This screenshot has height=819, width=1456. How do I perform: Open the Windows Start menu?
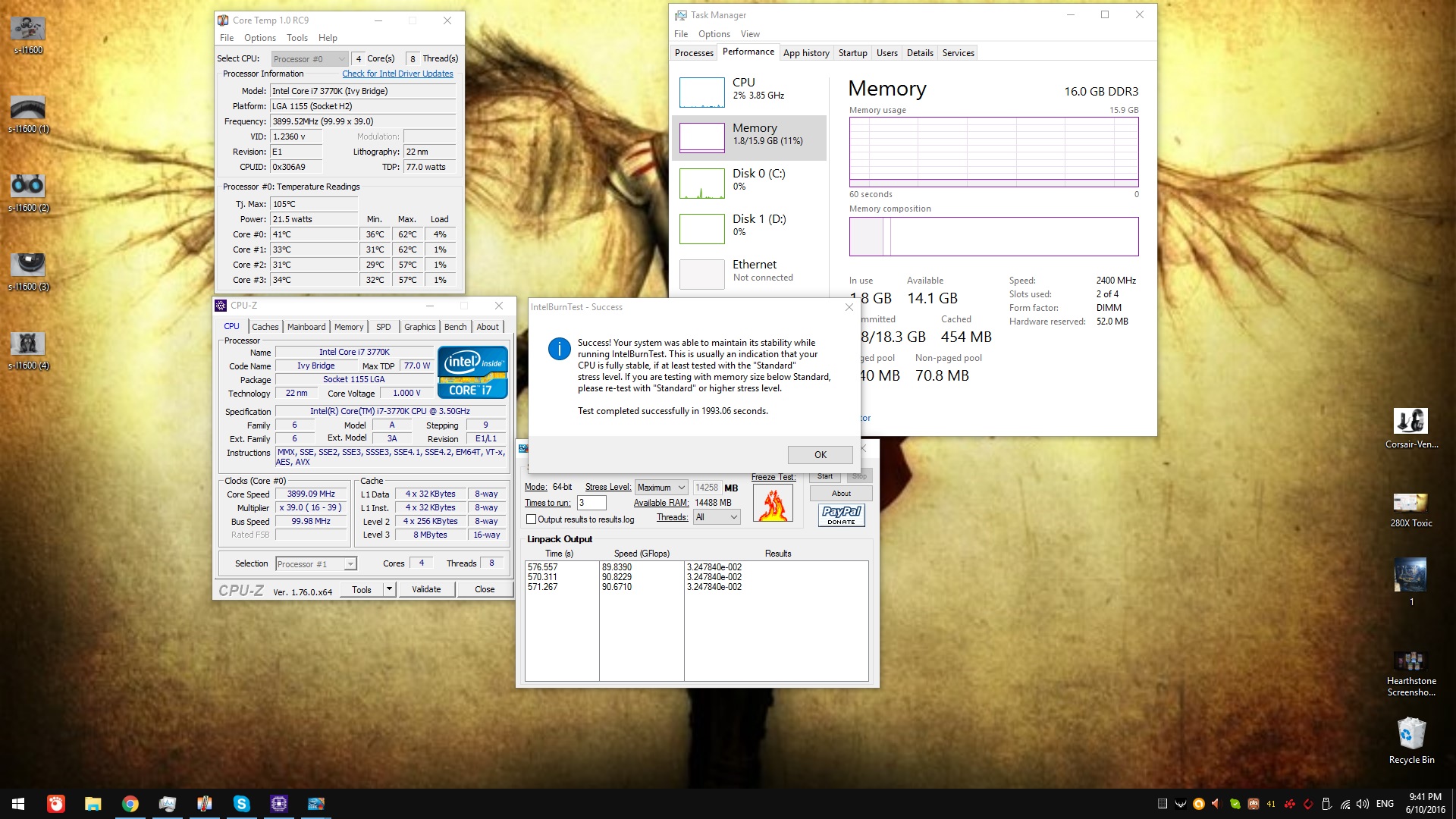point(18,804)
